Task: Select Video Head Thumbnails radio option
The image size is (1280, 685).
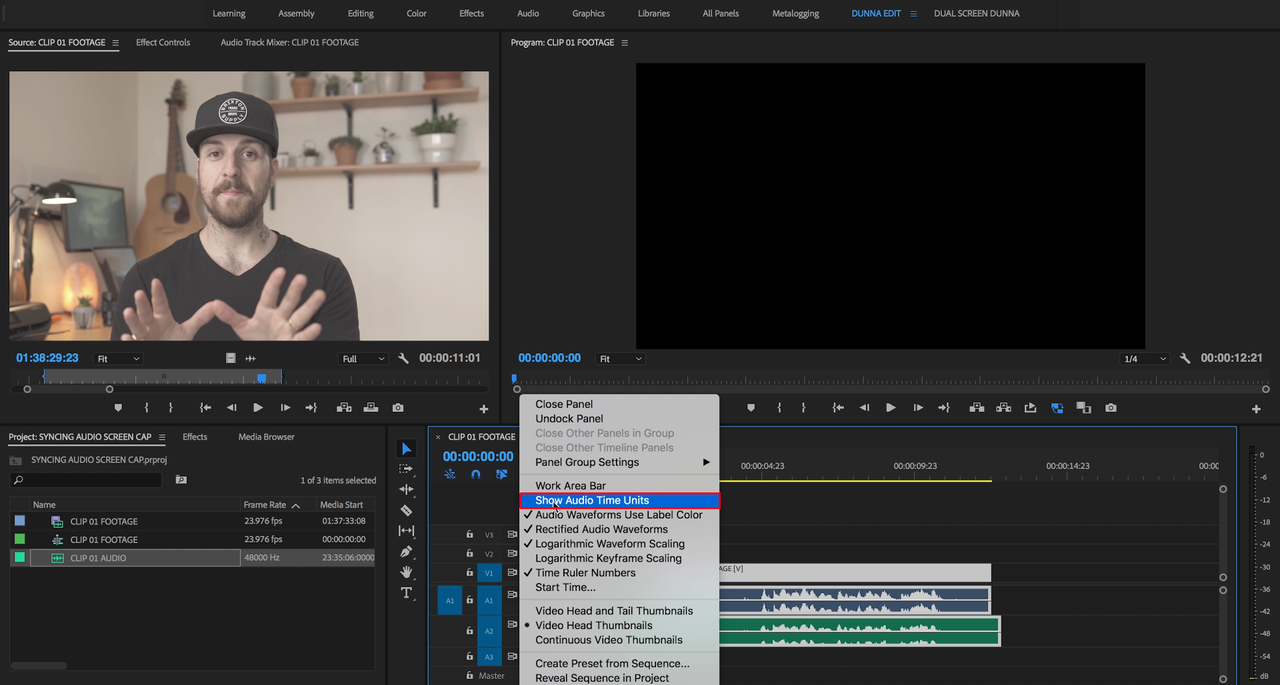Action: (594, 625)
